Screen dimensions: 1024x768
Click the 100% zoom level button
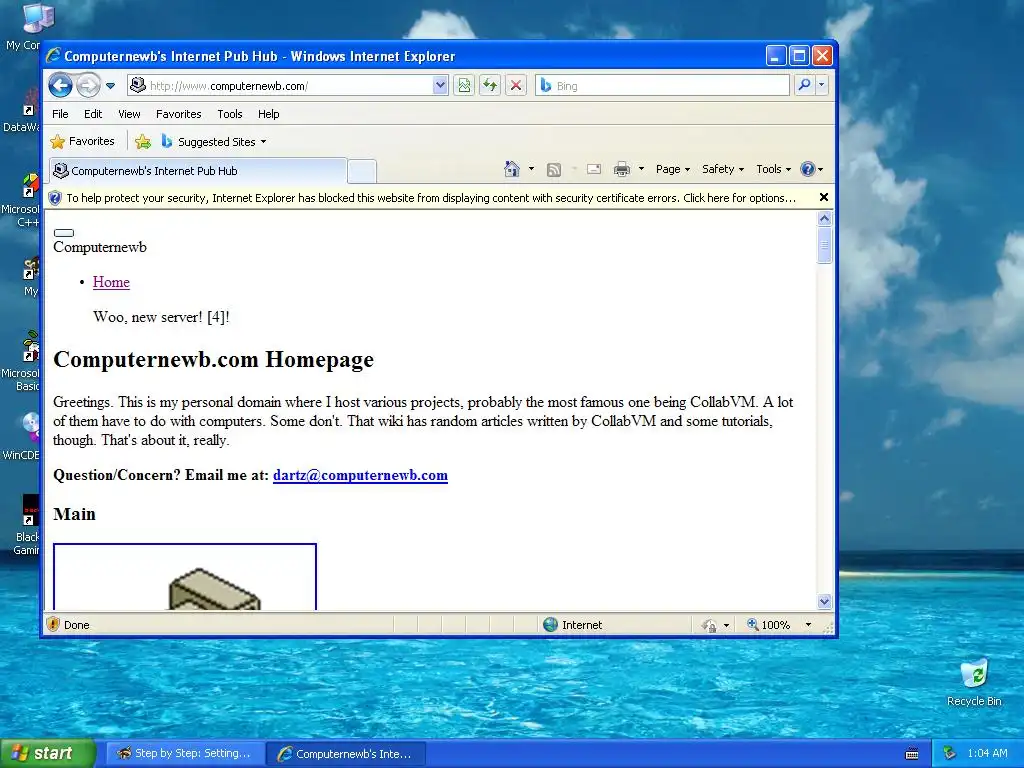pos(769,625)
